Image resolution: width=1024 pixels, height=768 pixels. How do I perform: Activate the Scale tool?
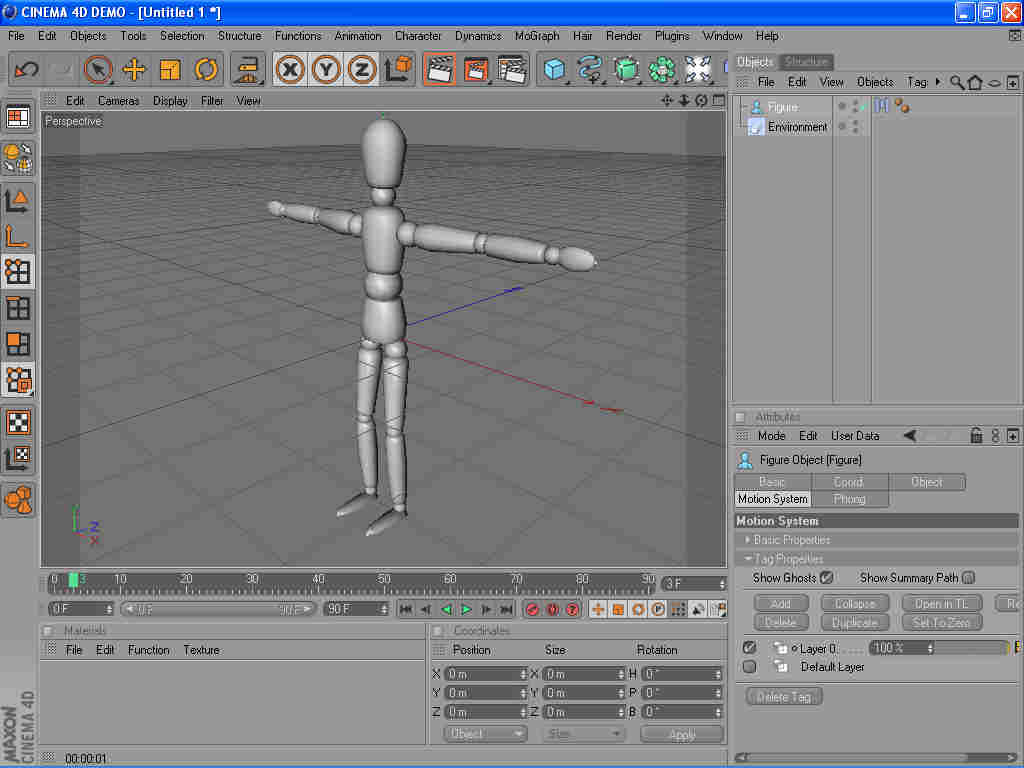click(x=170, y=69)
